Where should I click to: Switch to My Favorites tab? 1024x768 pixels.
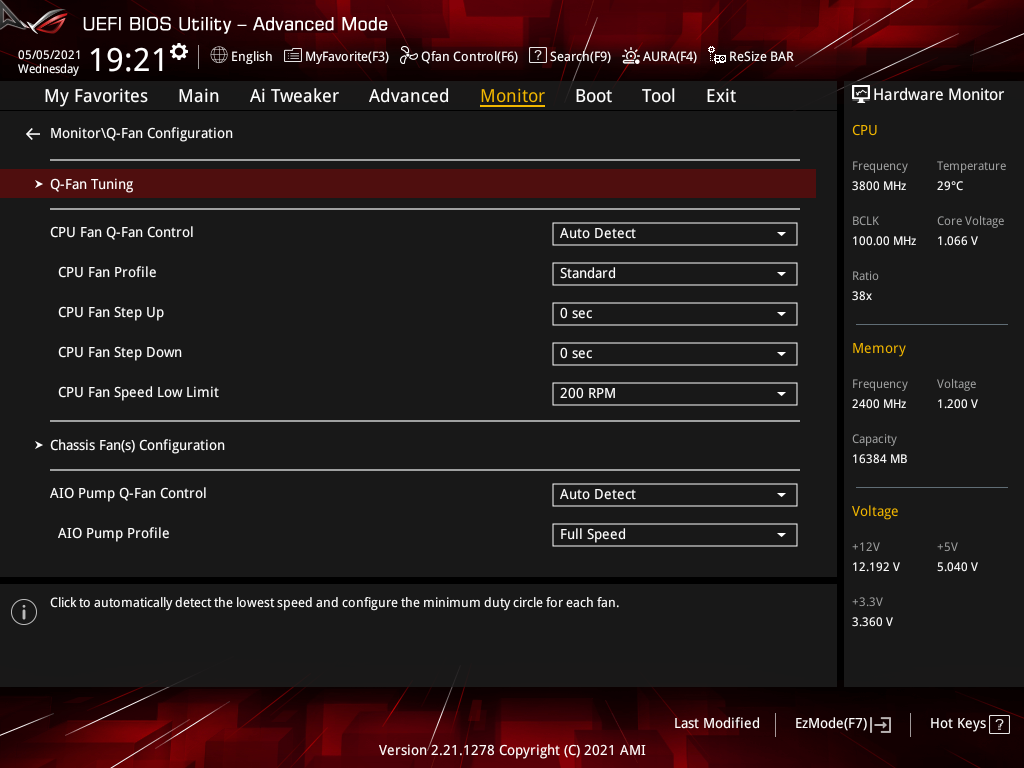(x=96, y=96)
